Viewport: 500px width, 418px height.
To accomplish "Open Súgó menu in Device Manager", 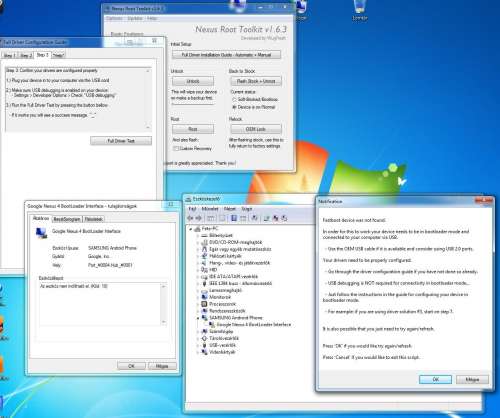I will coord(247,209).
